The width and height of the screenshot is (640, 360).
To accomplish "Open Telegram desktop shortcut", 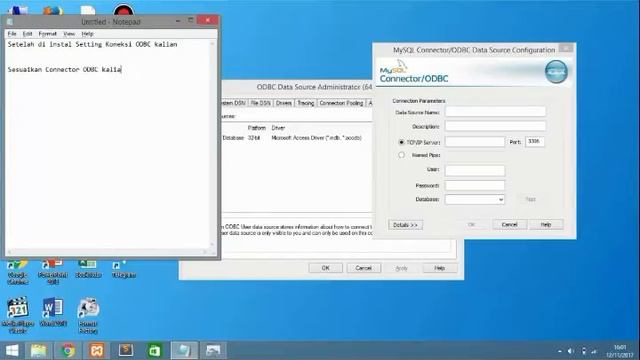I will point(124,269).
